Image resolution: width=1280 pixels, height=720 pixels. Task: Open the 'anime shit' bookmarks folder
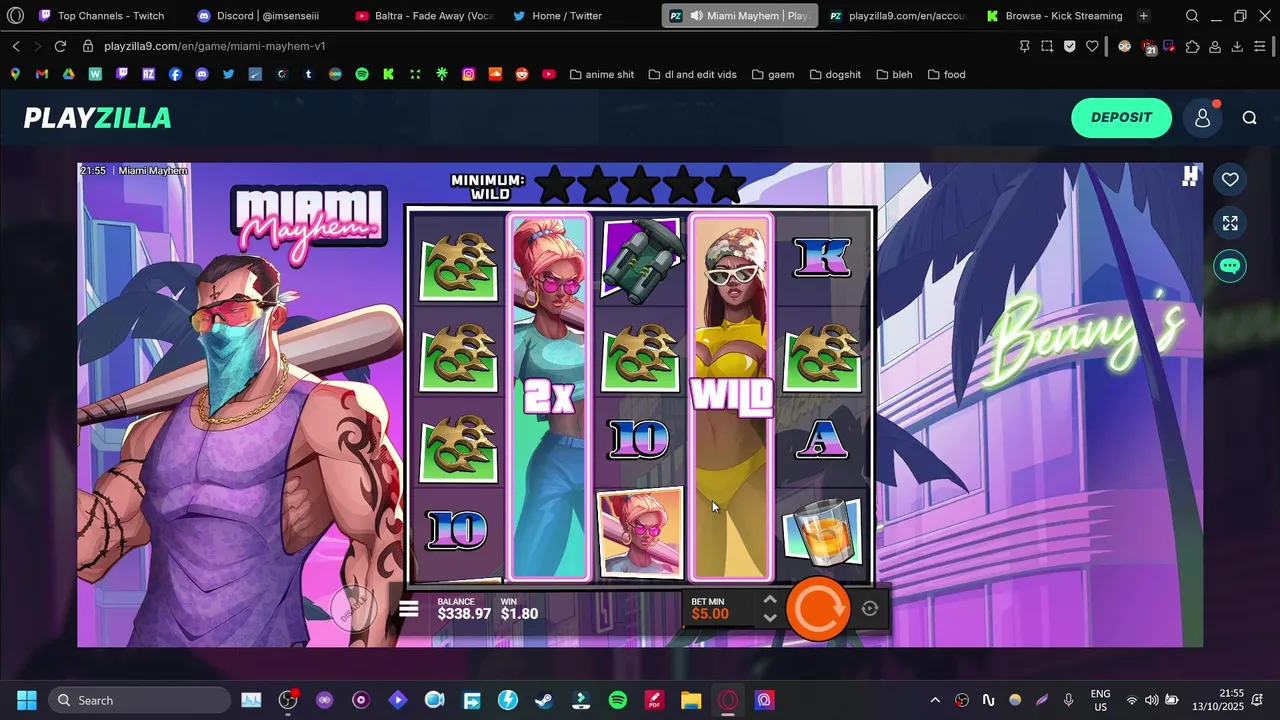coord(601,74)
